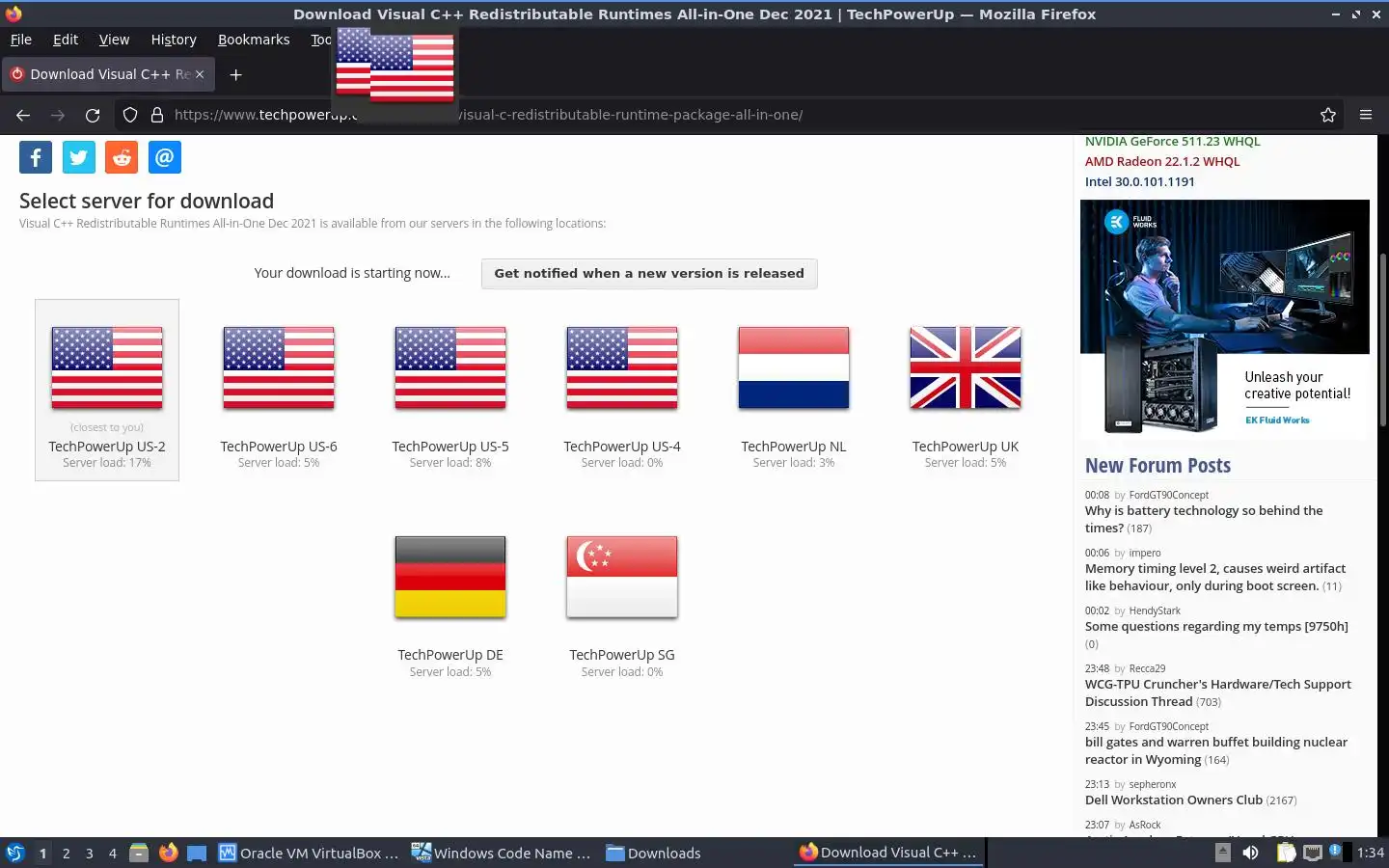Screen dimensions: 1389x868
Task: Open the Bookmarks menu
Action: 254,40
